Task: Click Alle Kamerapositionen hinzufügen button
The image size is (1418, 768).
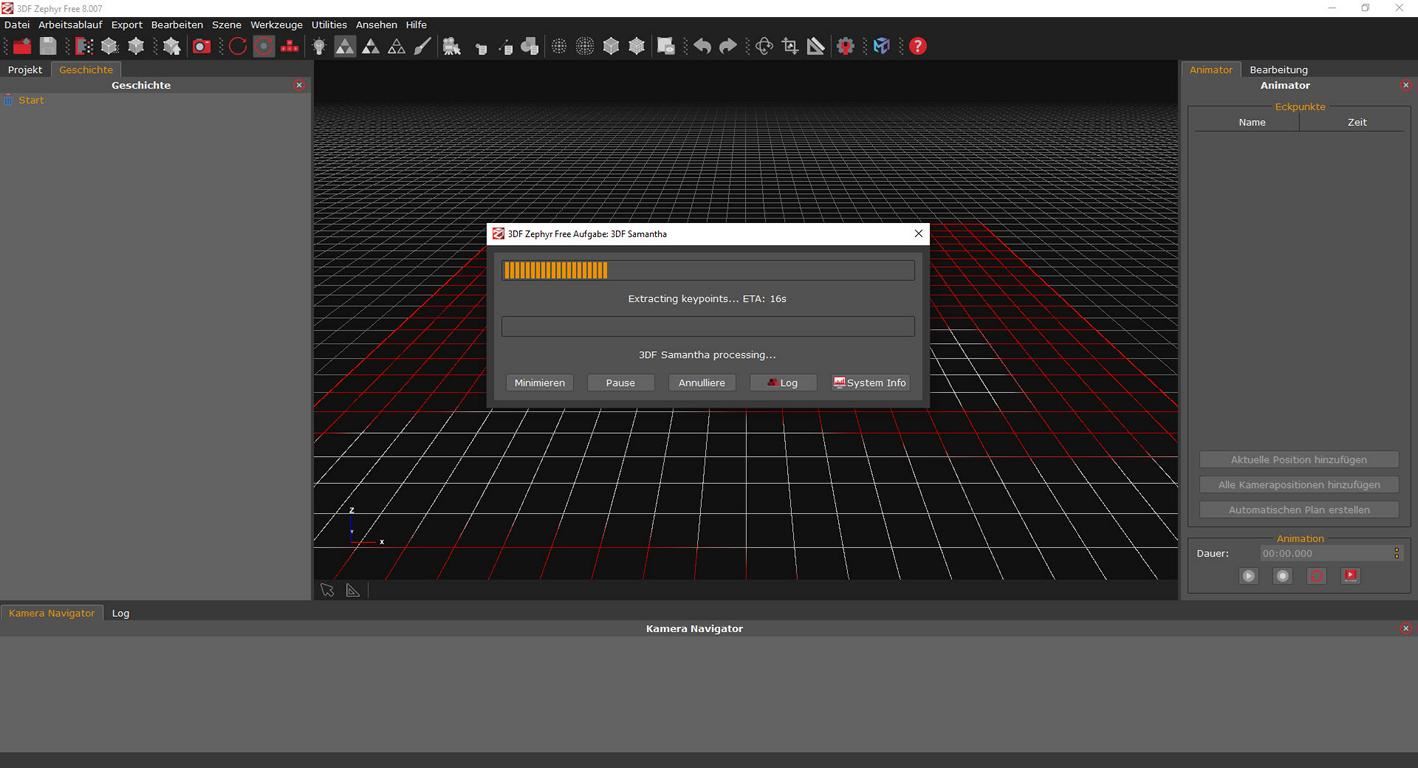Action: (1299, 485)
